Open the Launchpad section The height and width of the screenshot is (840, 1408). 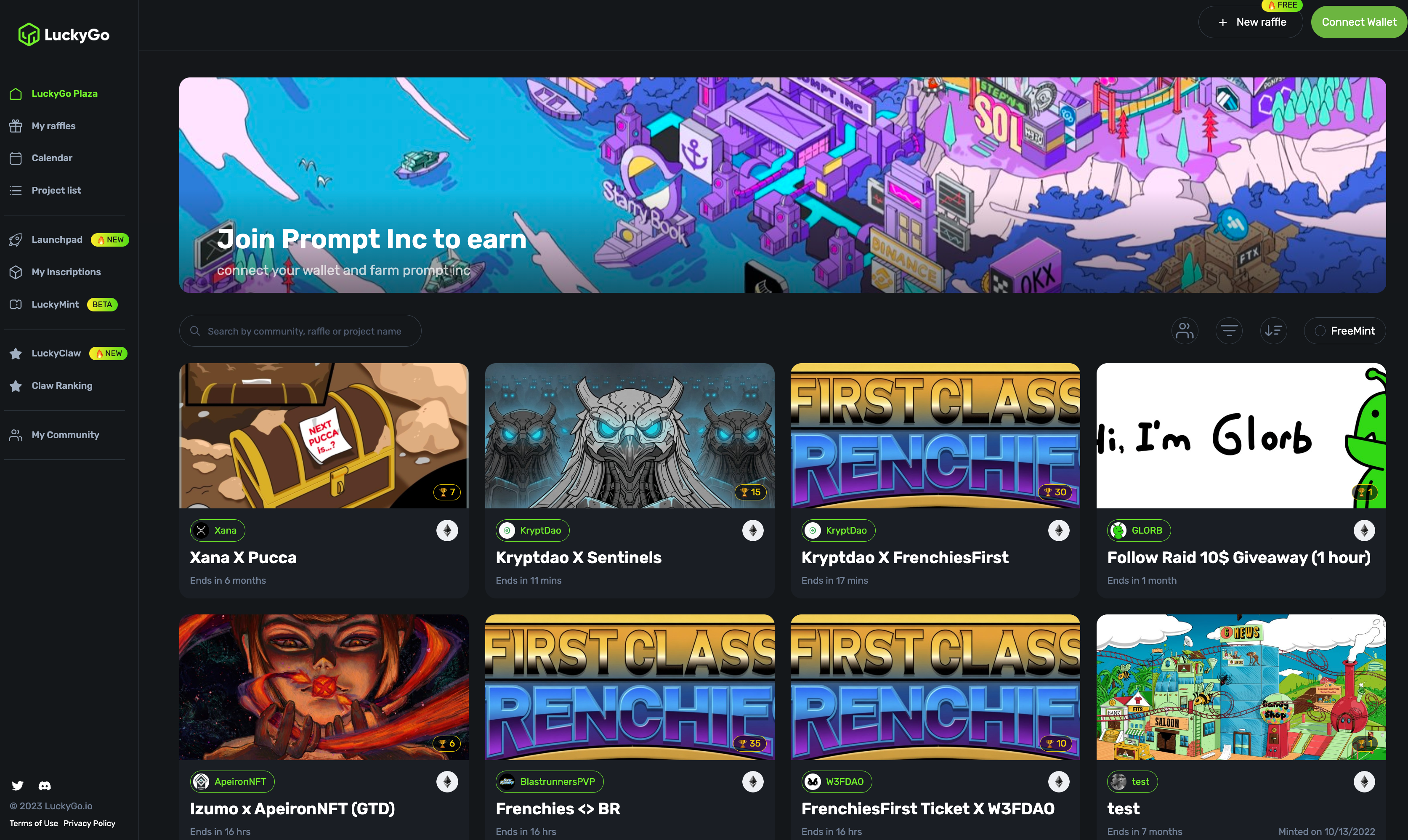[56, 239]
